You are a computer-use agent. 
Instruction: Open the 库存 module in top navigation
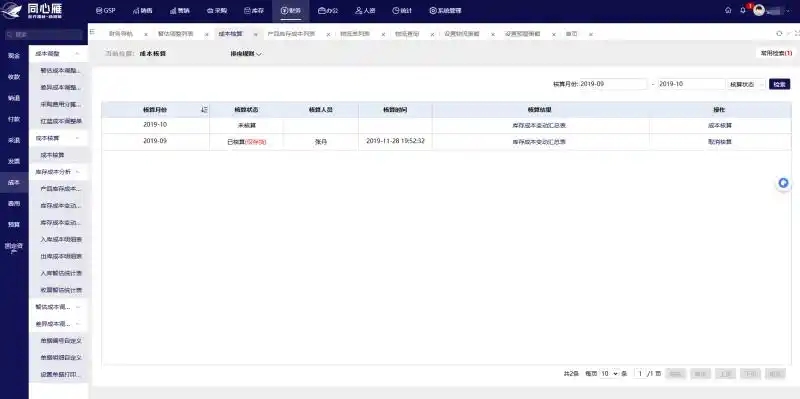(x=254, y=11)
